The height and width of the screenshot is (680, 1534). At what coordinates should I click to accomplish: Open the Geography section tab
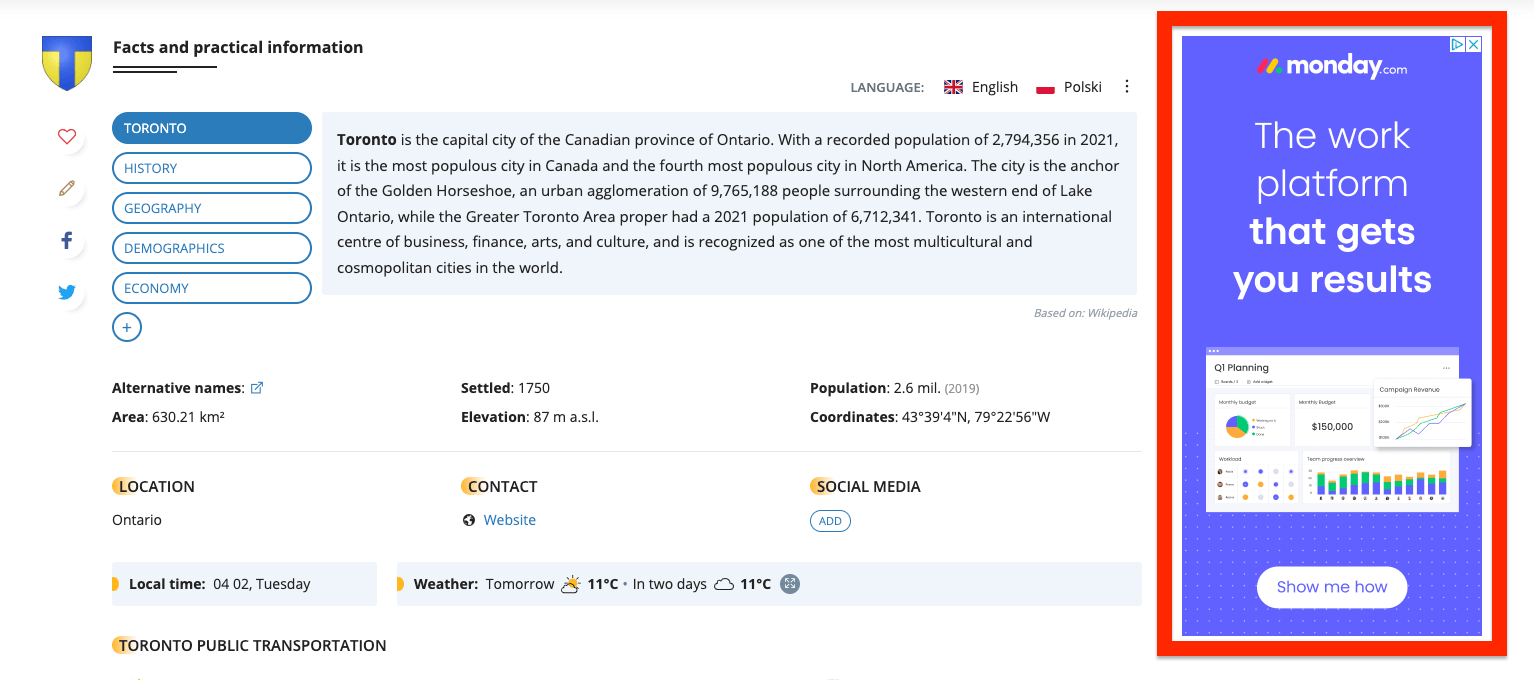pos(212,208)
